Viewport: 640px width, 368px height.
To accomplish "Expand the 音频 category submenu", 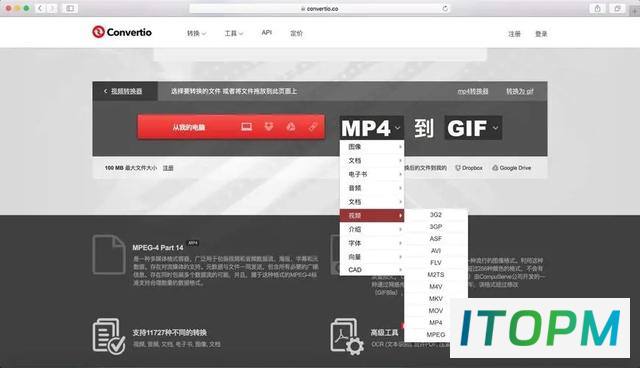I will (372, 188).
